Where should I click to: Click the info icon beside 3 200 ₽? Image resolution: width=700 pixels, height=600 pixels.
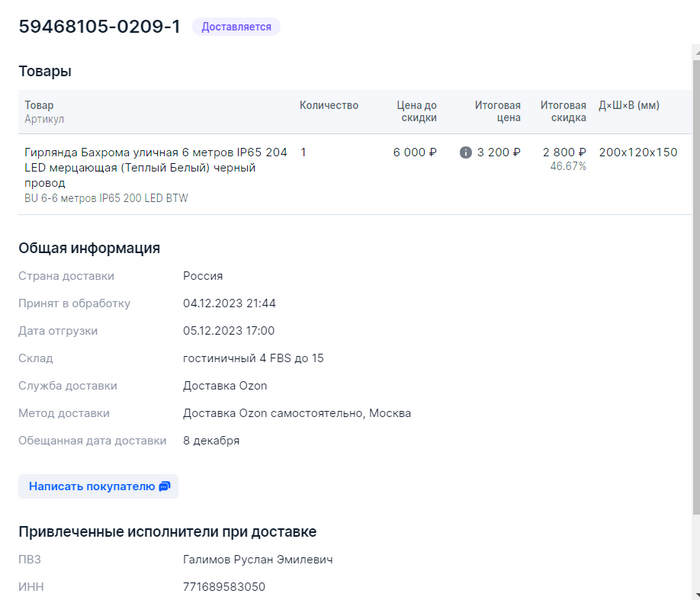[x=465, y=153]
